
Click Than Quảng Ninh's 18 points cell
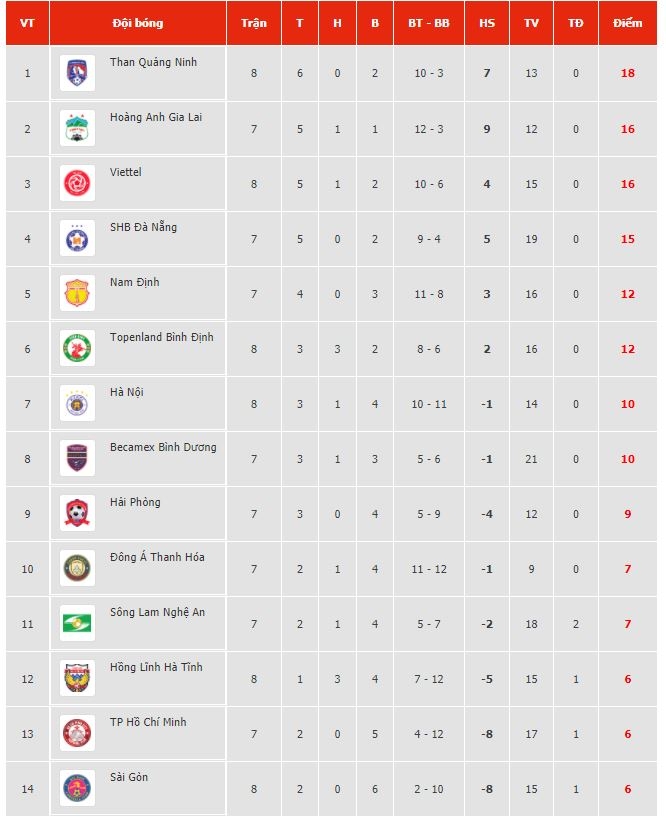(628, 73)
